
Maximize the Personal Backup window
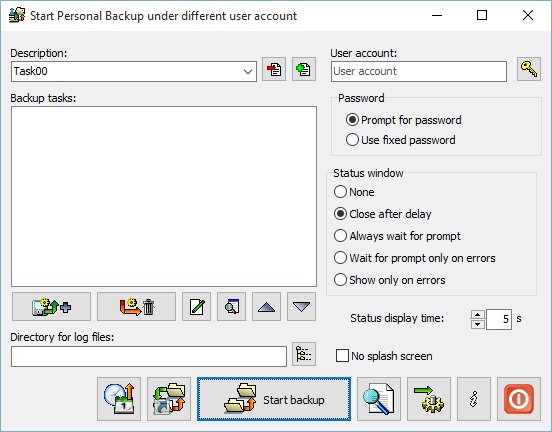point(482,15)
